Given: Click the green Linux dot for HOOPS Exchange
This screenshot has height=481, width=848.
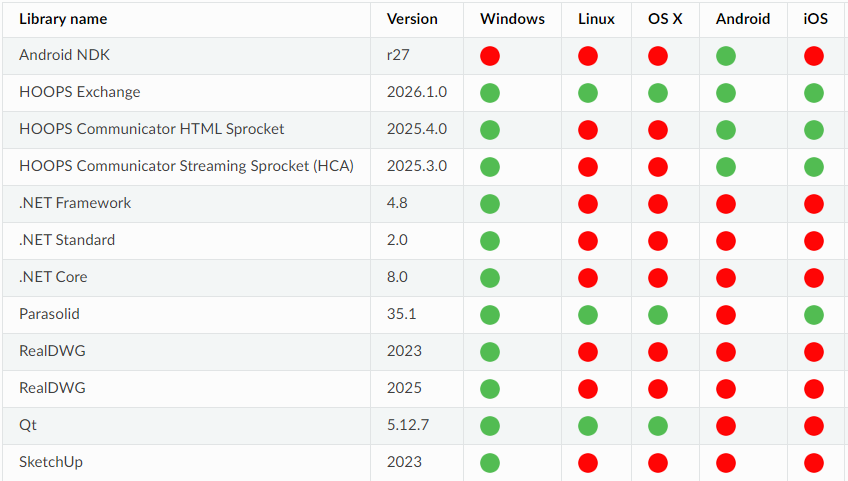Looking at the screenshot, I should point(588,93).
